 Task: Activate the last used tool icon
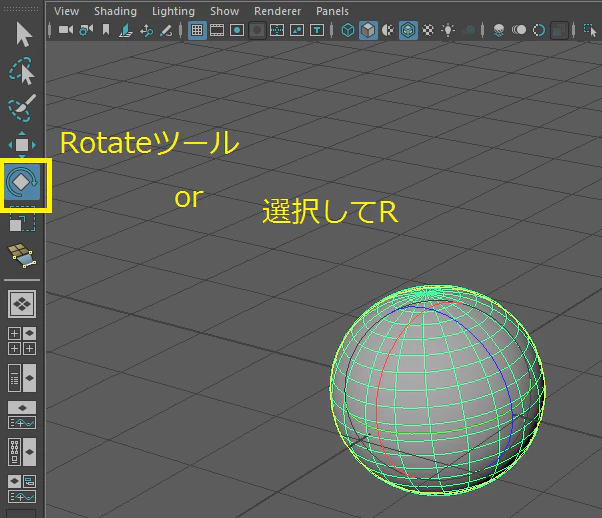click(x=22, y=256)
